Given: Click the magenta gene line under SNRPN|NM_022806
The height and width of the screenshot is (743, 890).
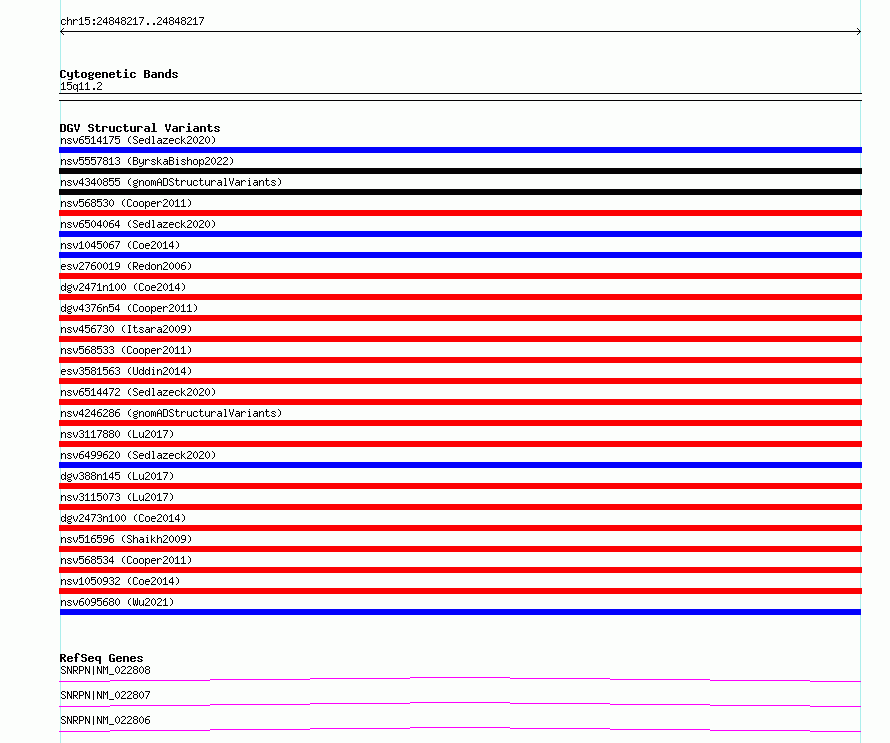Looking at the screenshot, I should click(x=460, y=729).
